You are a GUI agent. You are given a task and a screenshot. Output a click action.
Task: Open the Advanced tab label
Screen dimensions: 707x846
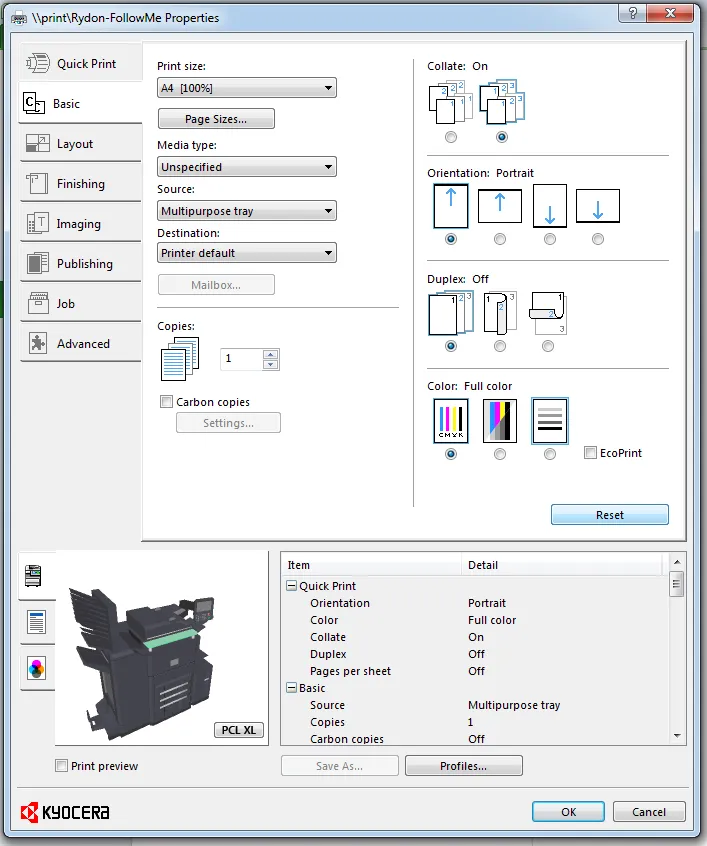click(x=83, y=344)
